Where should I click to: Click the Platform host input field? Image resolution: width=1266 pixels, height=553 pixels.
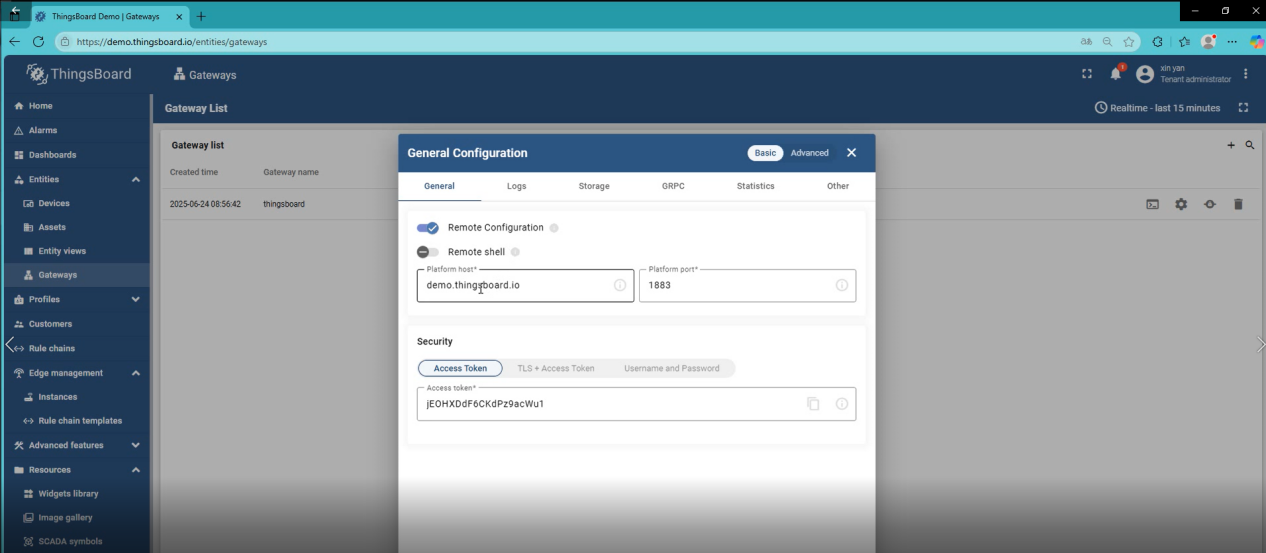click(515, 285)
